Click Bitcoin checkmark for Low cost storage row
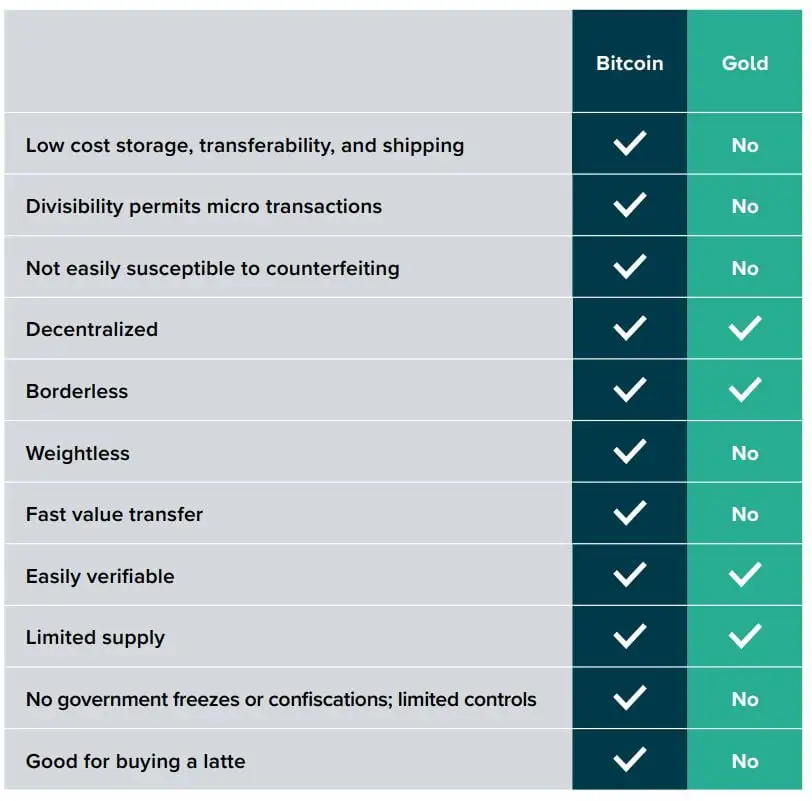The height and width of the screenshot is (801, 812). 629,144
